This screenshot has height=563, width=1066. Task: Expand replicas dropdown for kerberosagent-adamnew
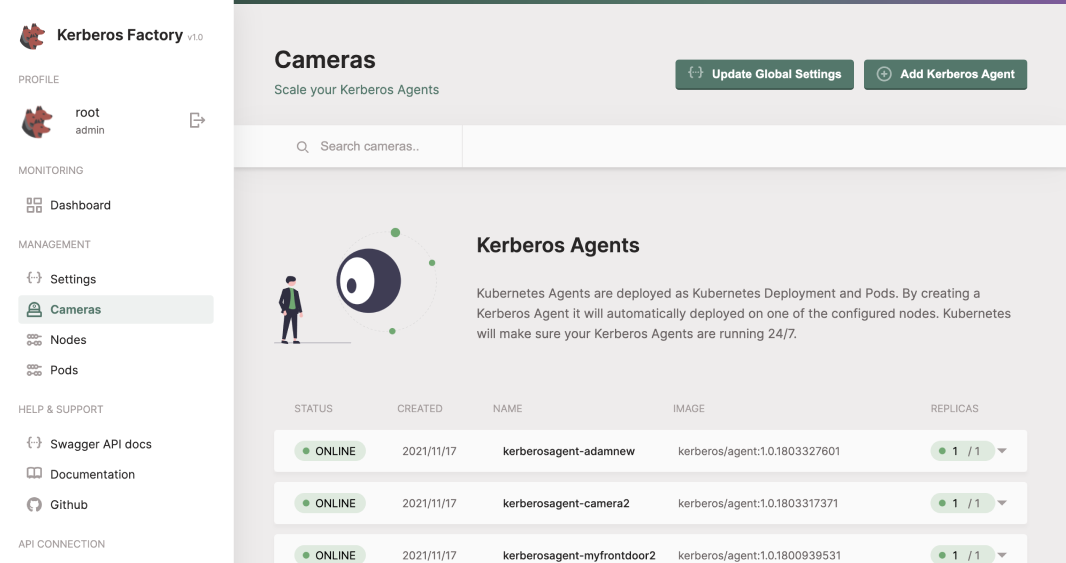coord(1002,451)
